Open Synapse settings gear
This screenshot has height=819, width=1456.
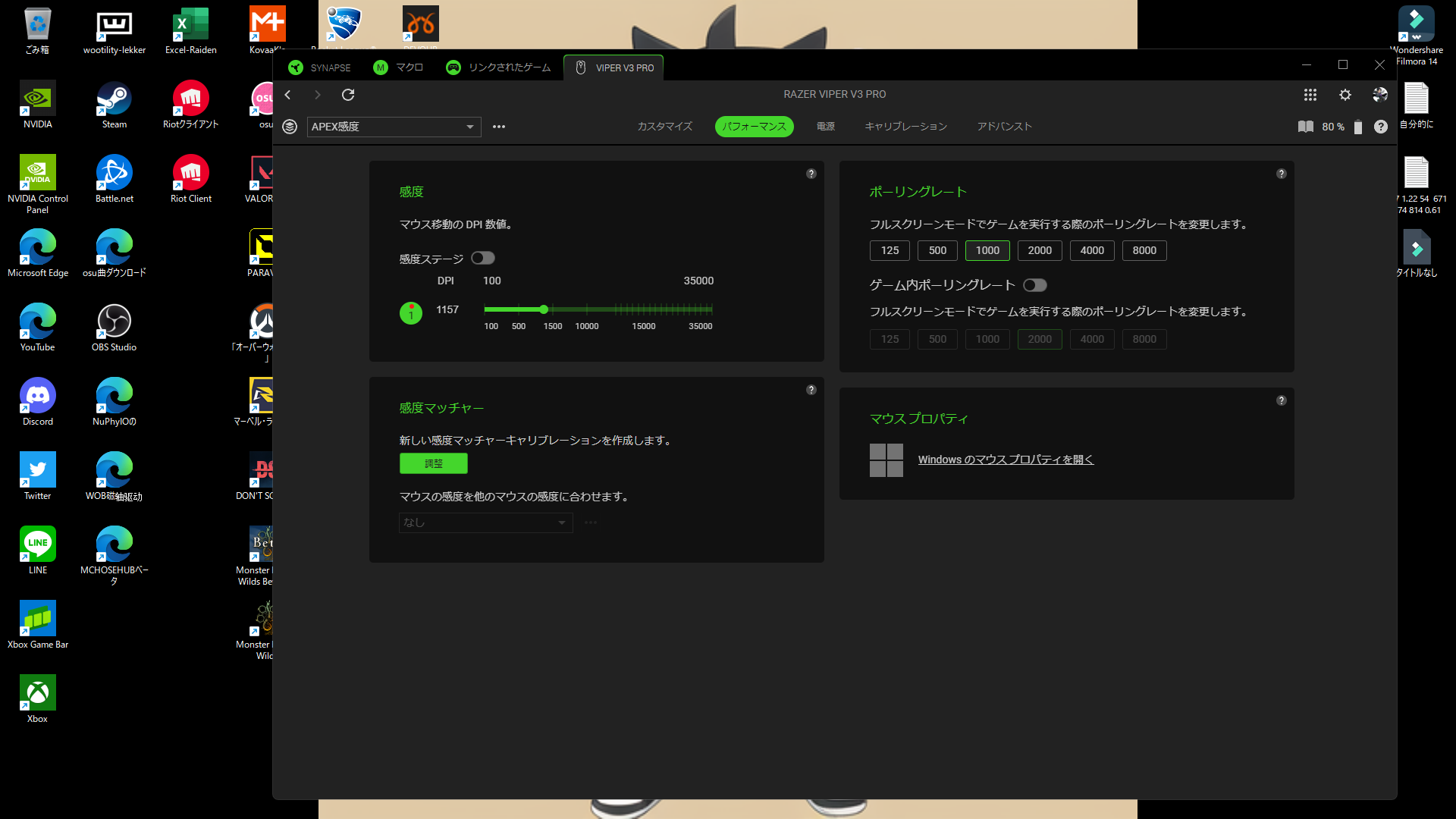(1345, 95)
